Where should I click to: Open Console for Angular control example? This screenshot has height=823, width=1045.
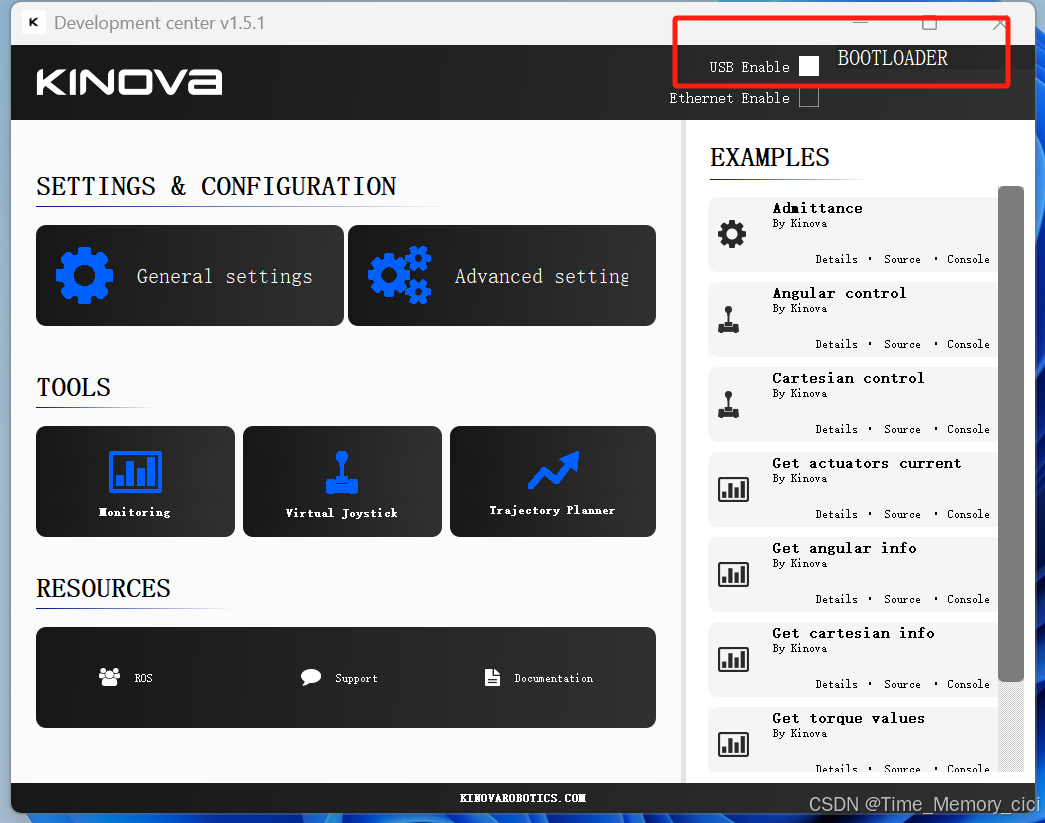click(968, 345)
